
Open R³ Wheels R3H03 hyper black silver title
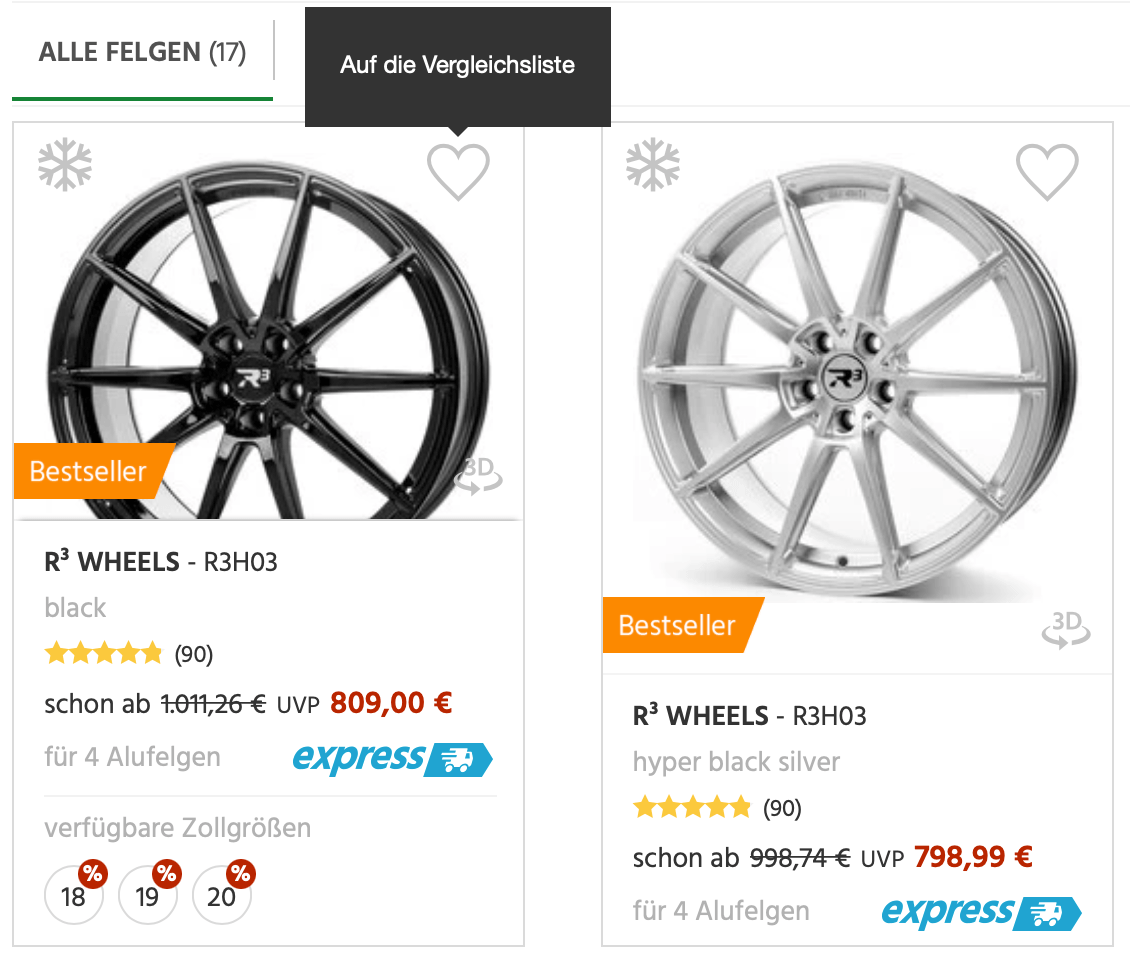(749, 716)
